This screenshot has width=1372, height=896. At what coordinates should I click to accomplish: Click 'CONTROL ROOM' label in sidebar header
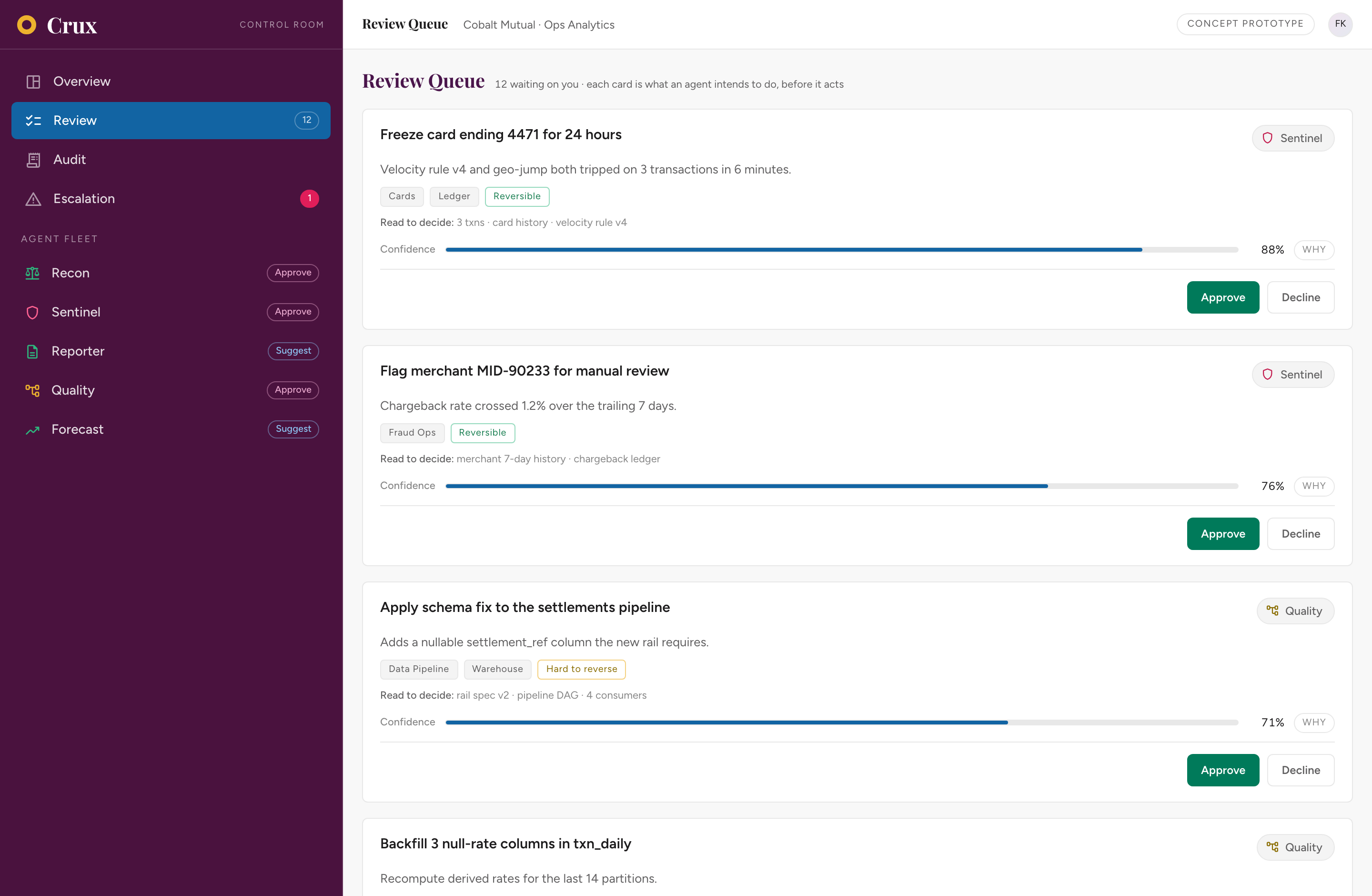[282, 25]
